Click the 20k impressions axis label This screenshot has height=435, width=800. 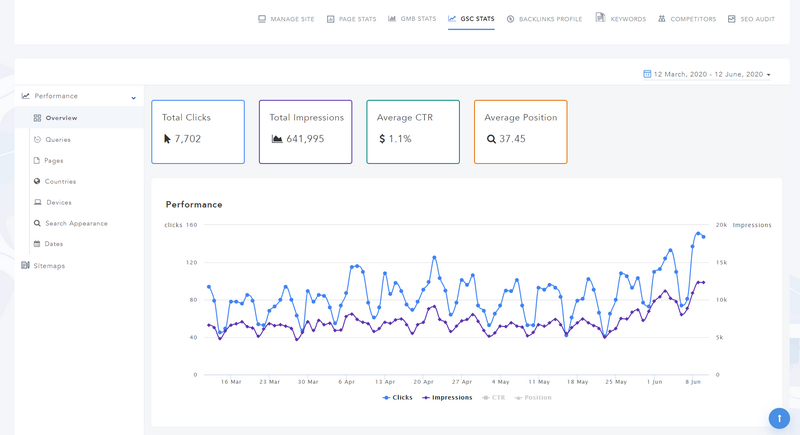click(721, 225)
